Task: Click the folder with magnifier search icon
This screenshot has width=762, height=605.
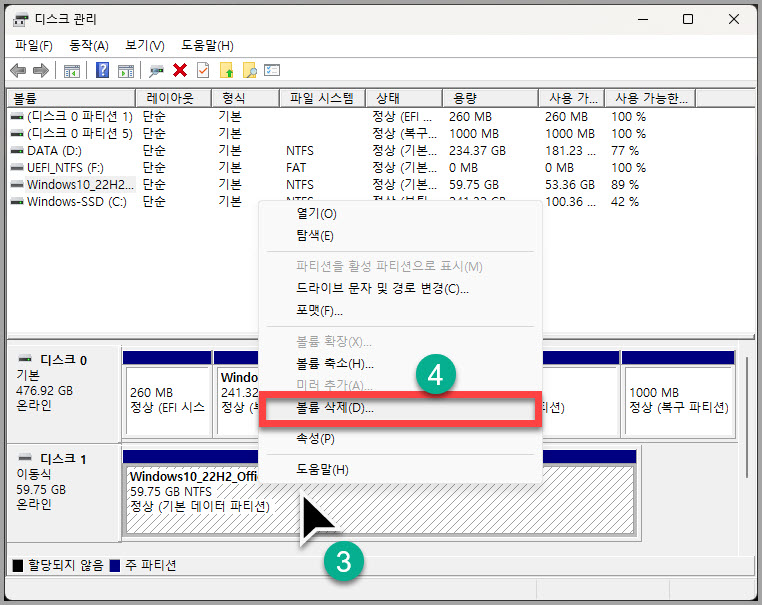Action: 250,70
